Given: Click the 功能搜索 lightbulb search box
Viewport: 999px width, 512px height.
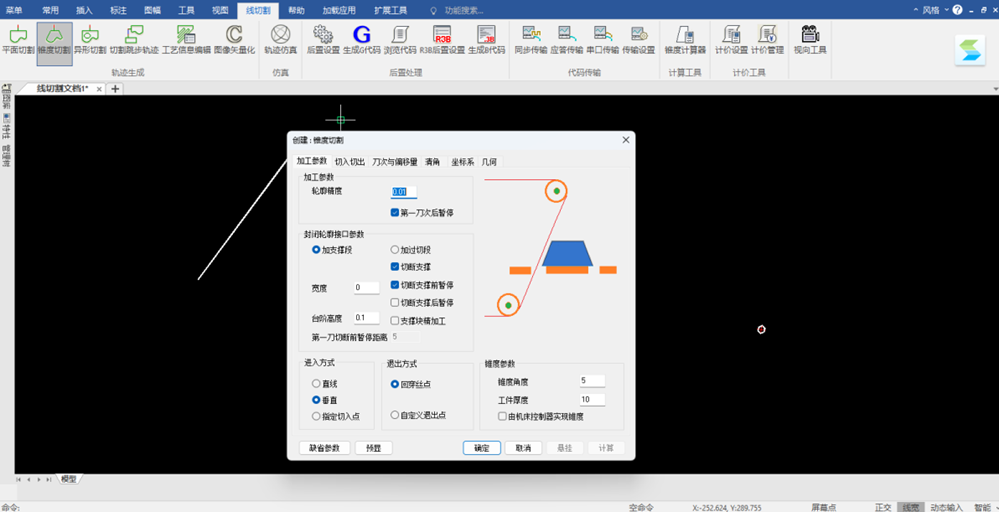Looking at the screenshot, I should 459,10.
